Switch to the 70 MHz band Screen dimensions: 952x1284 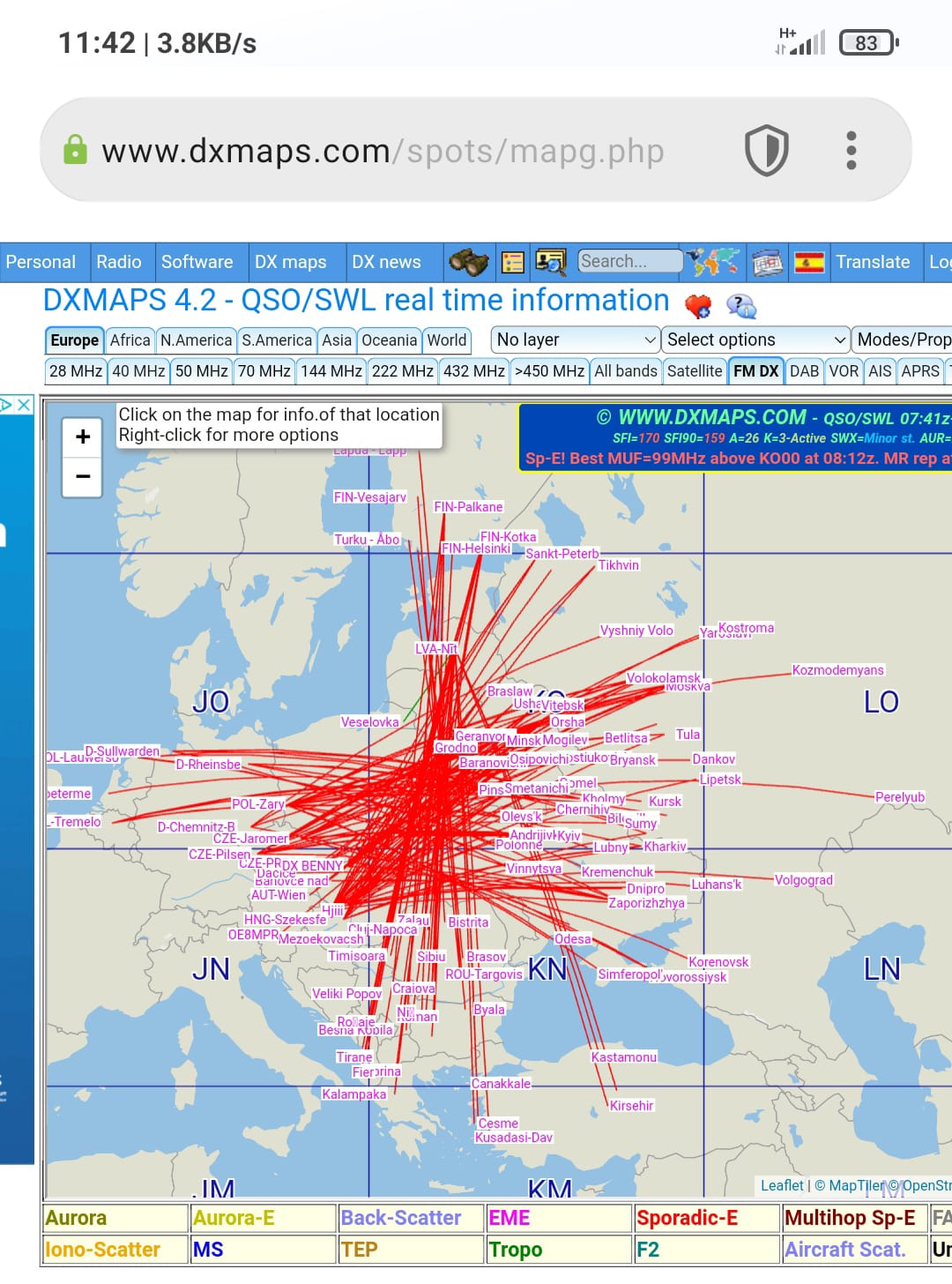(x=264, y=371)
